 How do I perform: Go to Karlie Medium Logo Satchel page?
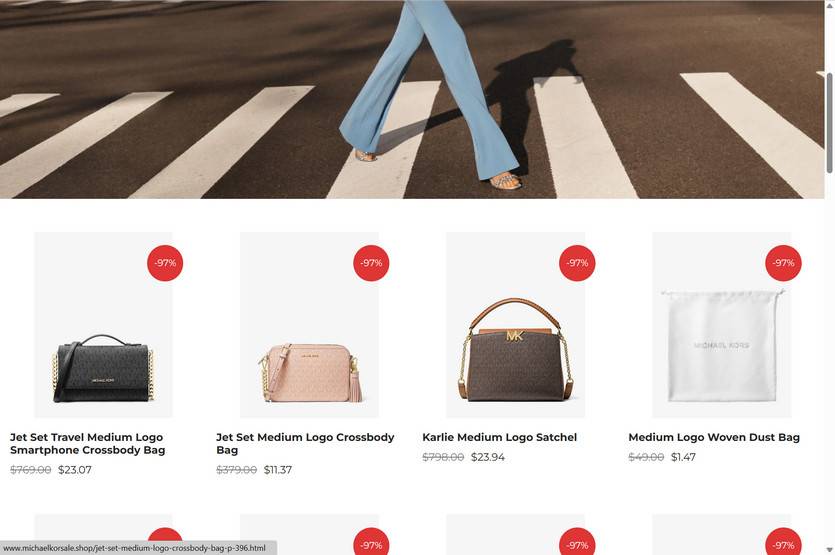pos(500,437)
